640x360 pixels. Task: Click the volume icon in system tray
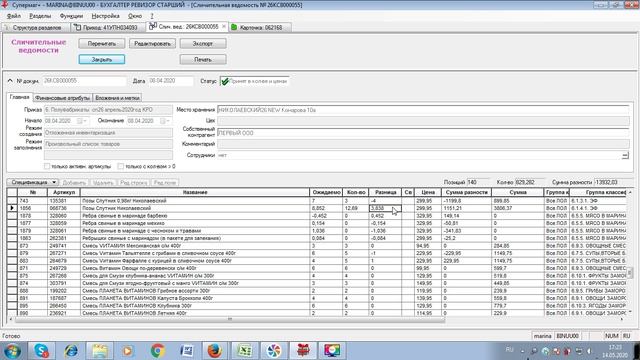click(x=589, y=351)
